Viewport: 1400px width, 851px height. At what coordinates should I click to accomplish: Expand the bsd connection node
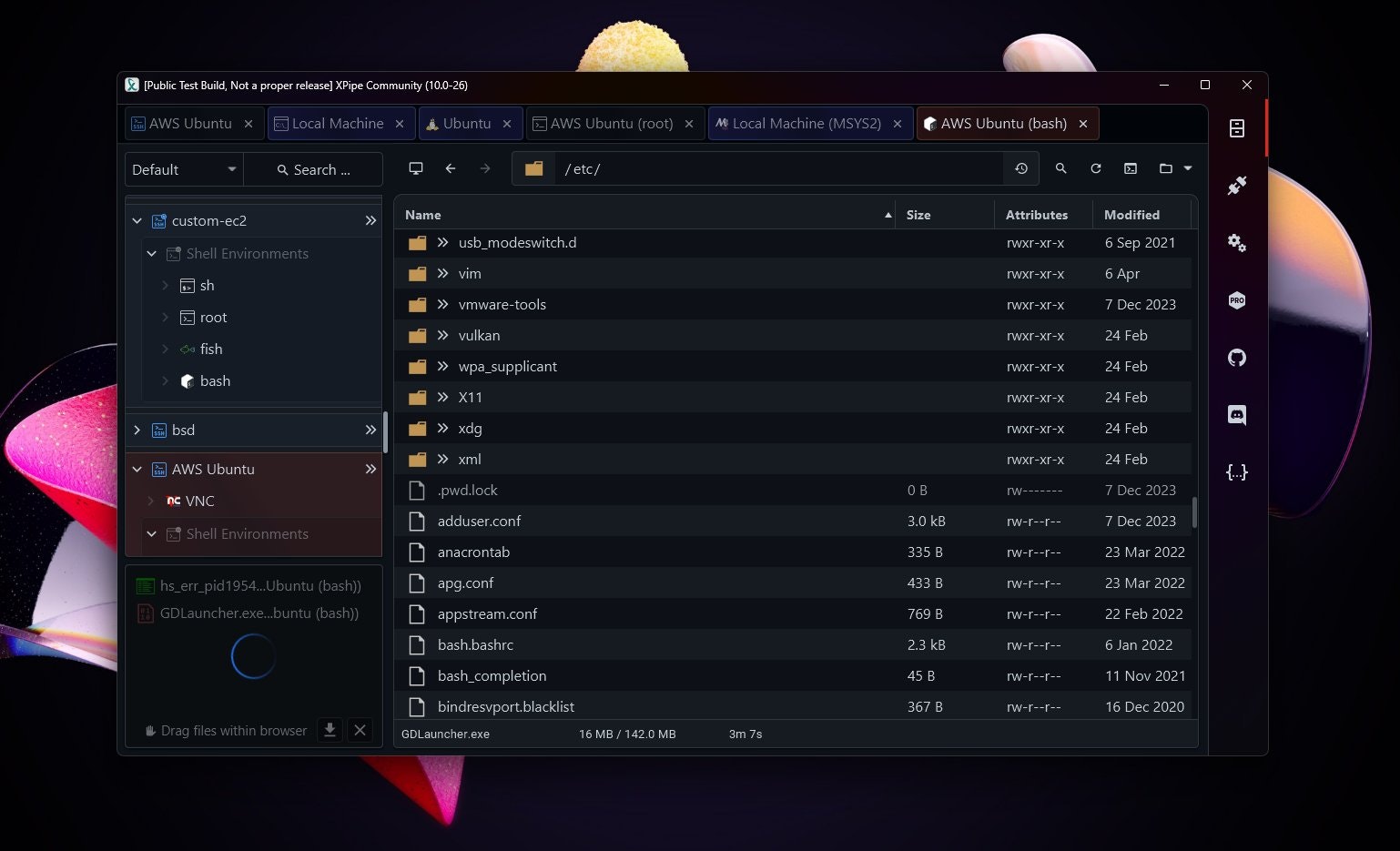[137, 430]
